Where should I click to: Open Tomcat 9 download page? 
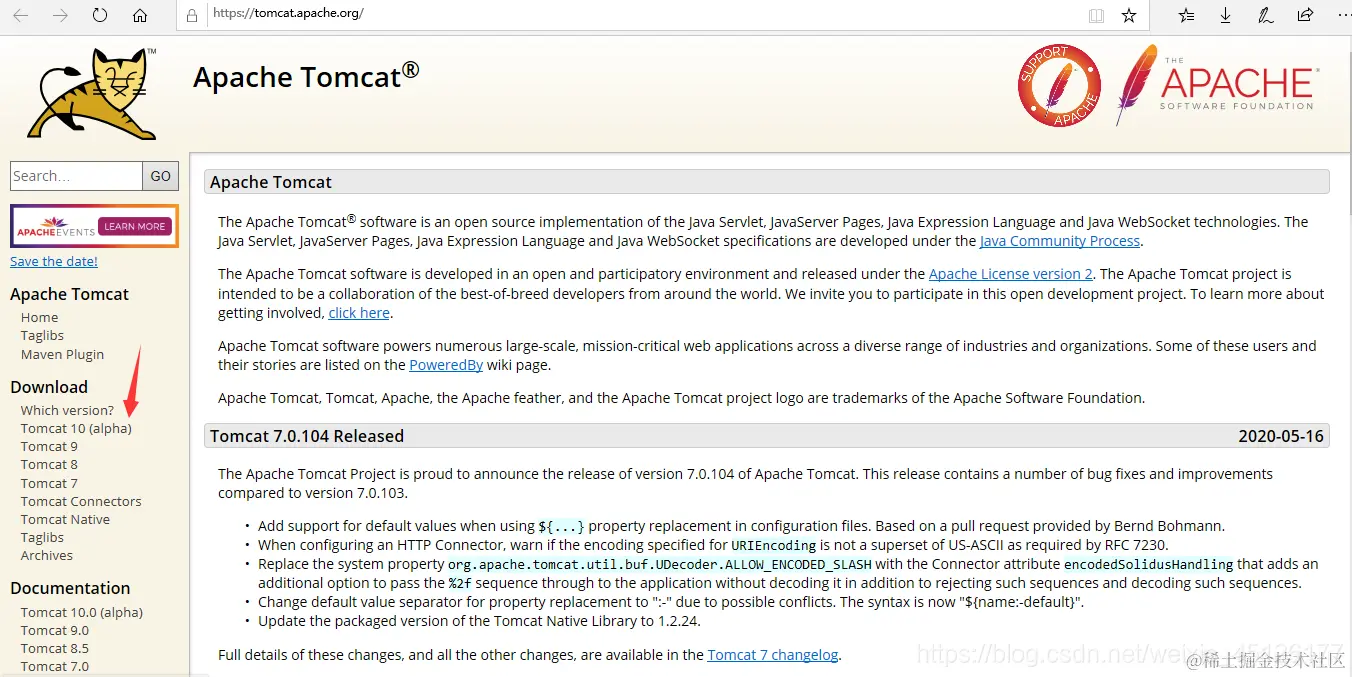[x=49, y=446]
